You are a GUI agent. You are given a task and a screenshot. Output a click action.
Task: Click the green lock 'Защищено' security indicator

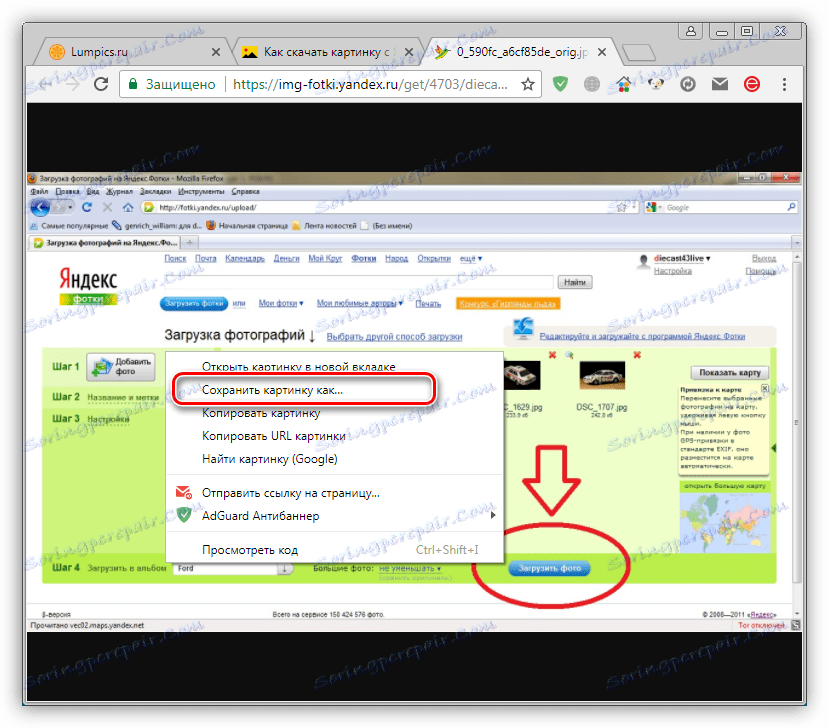tap(172, 84)
